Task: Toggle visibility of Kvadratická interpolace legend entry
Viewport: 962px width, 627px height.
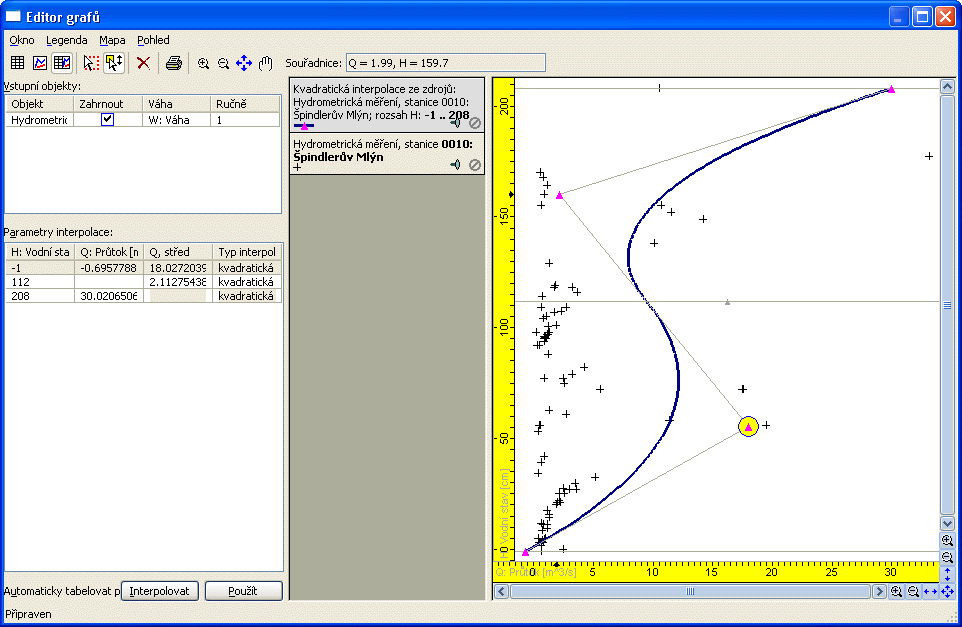Action: tap(456, 124)
